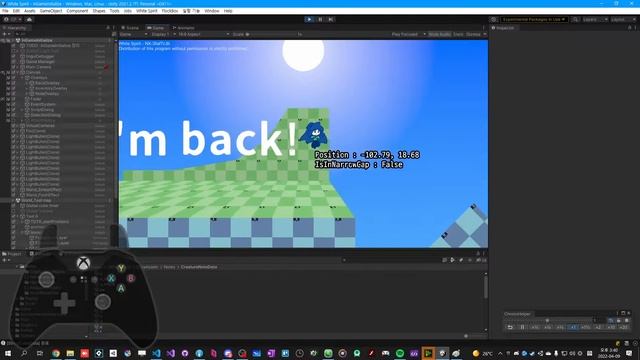Select Main Camera in Hierarchy

click(39, 67)
